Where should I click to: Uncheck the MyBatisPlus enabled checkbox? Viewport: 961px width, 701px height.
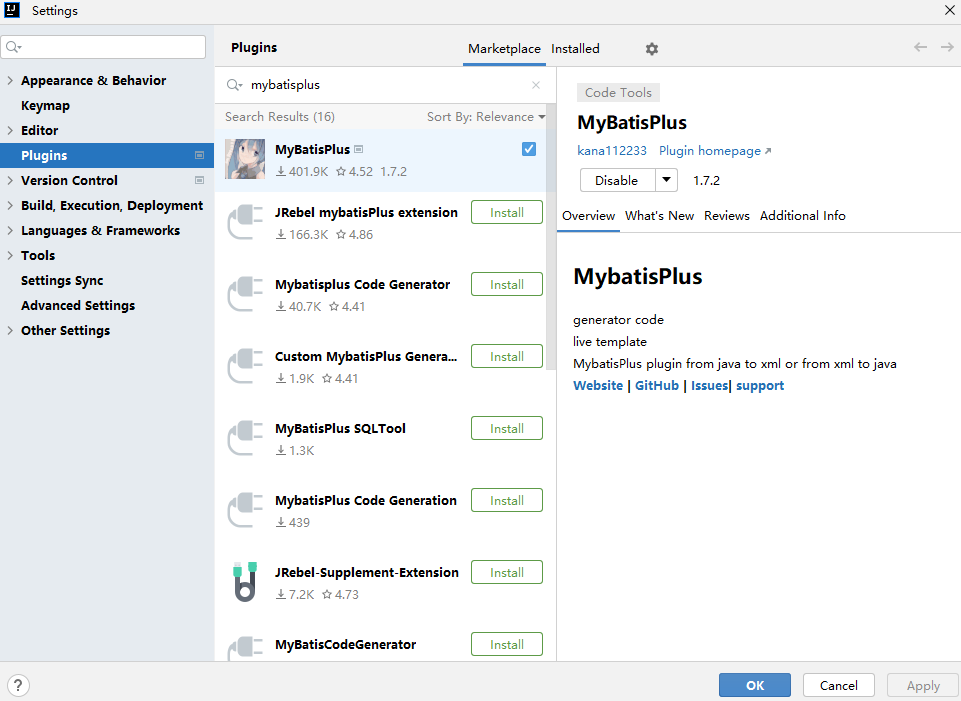[x=529, y=149]
